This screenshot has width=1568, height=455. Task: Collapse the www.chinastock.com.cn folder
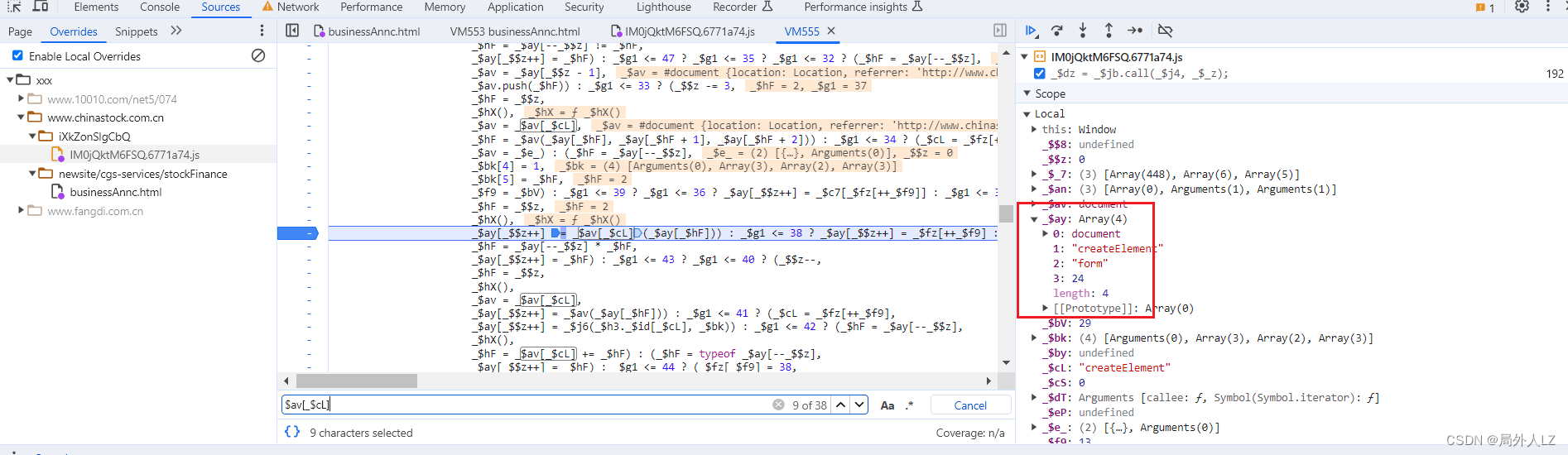point(21,117)
